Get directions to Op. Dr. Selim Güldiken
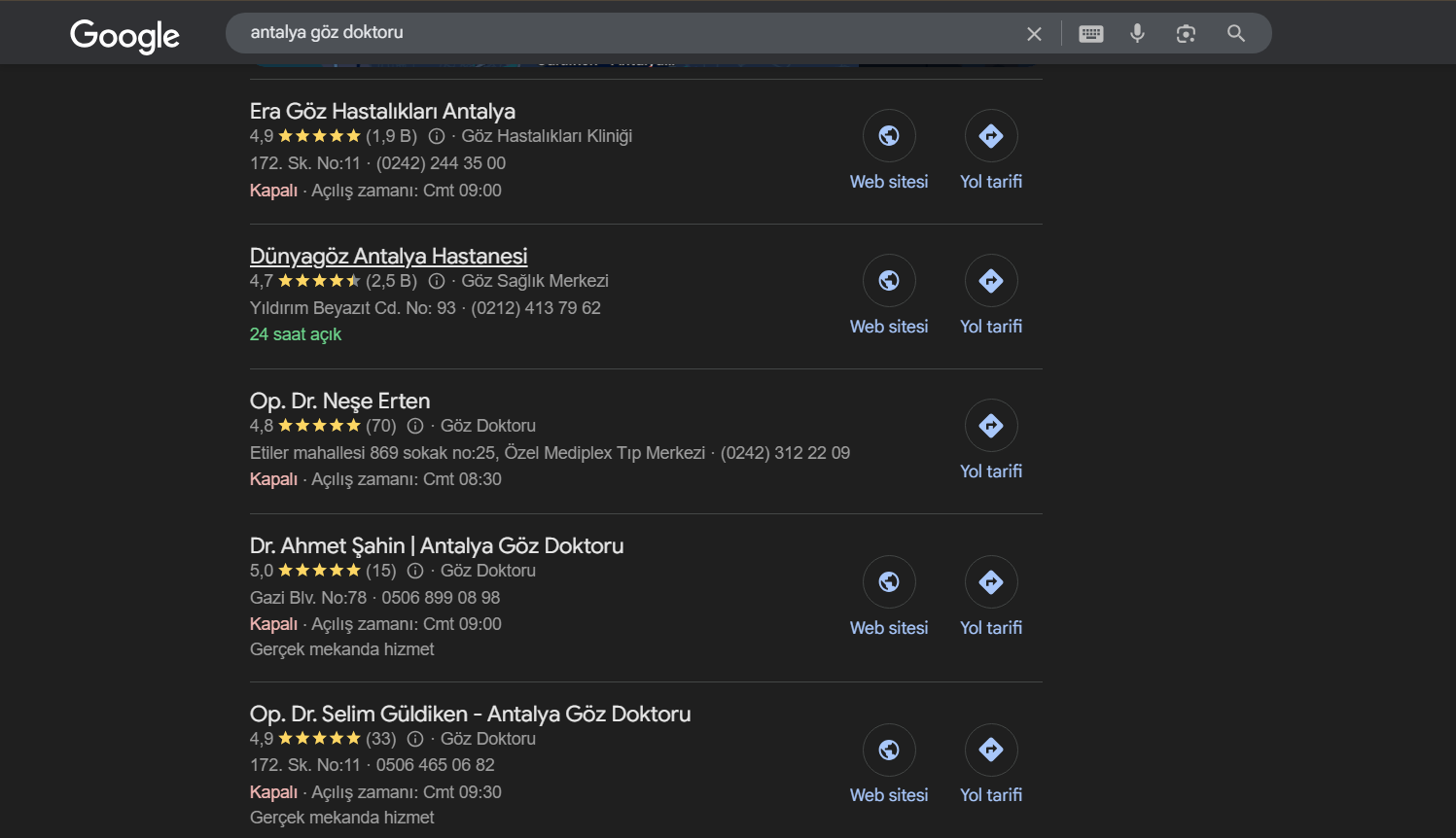Image resolution: width=1456 pixels, height=838 pixels. coord(990,751)
